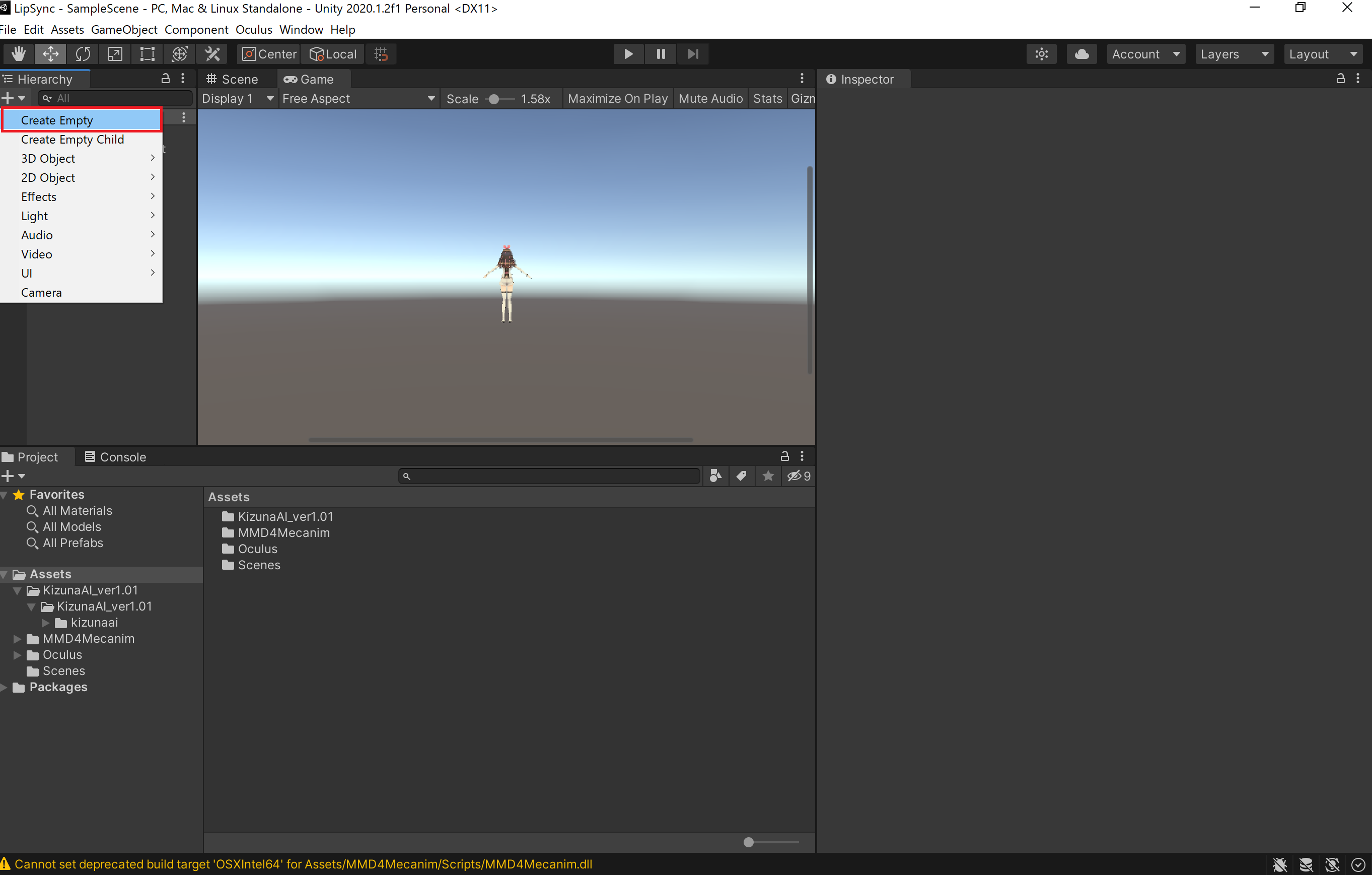Adjust the Game view Scale slider
The width and height of the screenshot is (1372, 875).
pos(494,99)
